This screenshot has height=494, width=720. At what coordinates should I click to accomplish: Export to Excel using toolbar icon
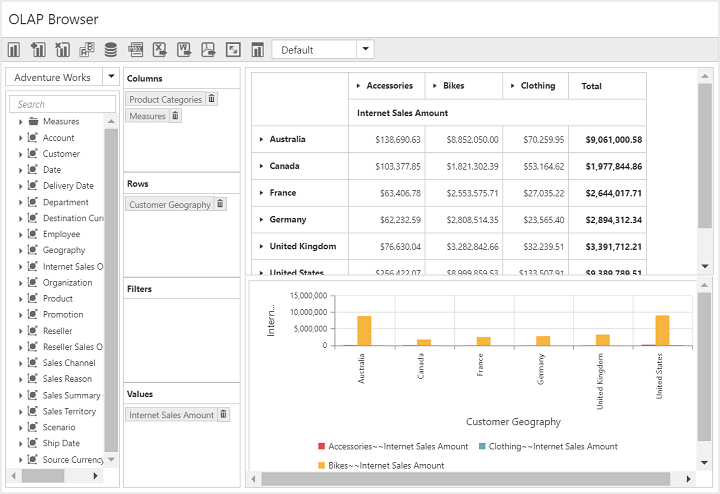pyautogui.click(x=160, y=50)
